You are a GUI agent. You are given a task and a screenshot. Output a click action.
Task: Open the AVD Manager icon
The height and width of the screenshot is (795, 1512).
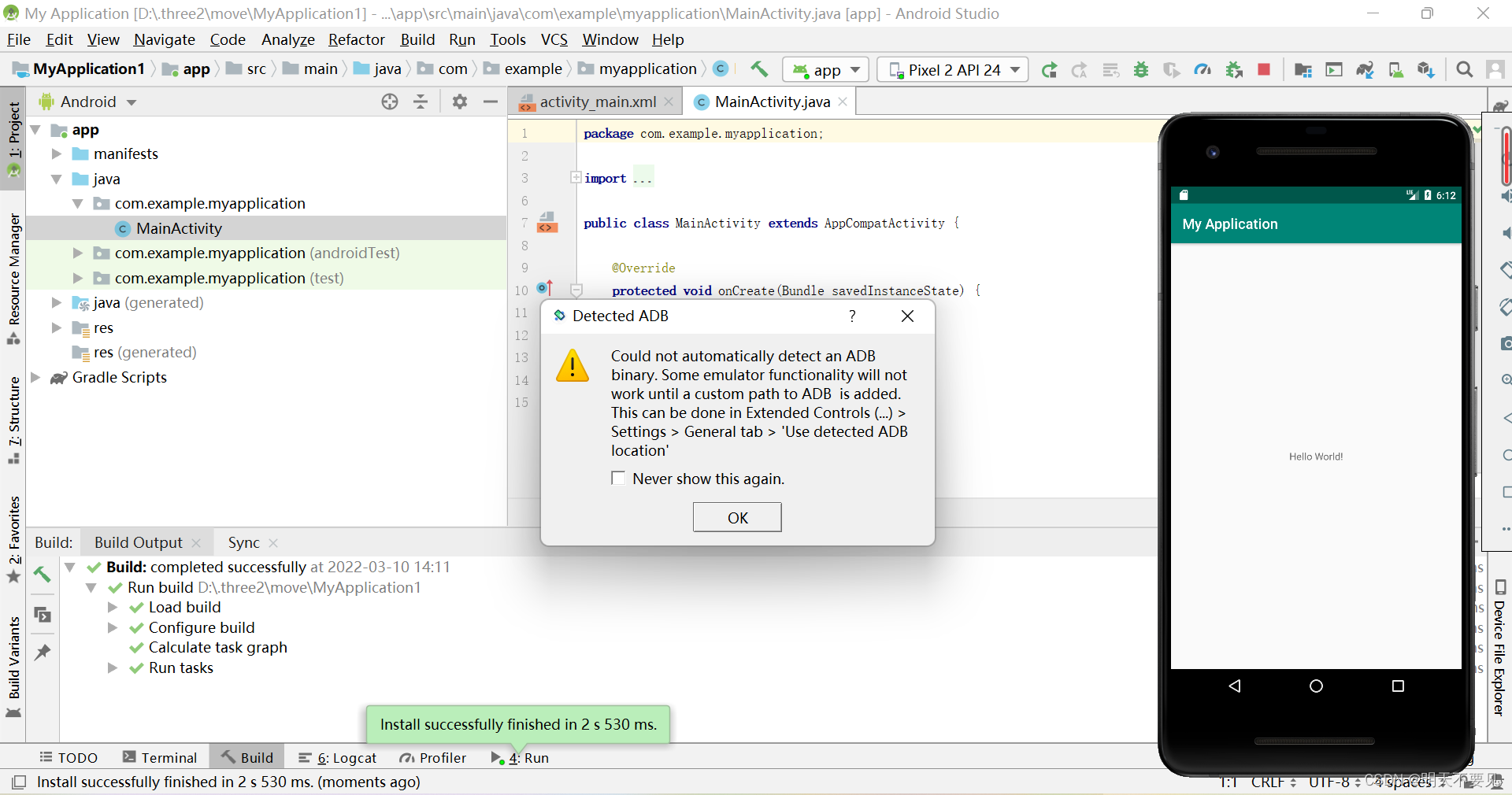pos(1395,70)
